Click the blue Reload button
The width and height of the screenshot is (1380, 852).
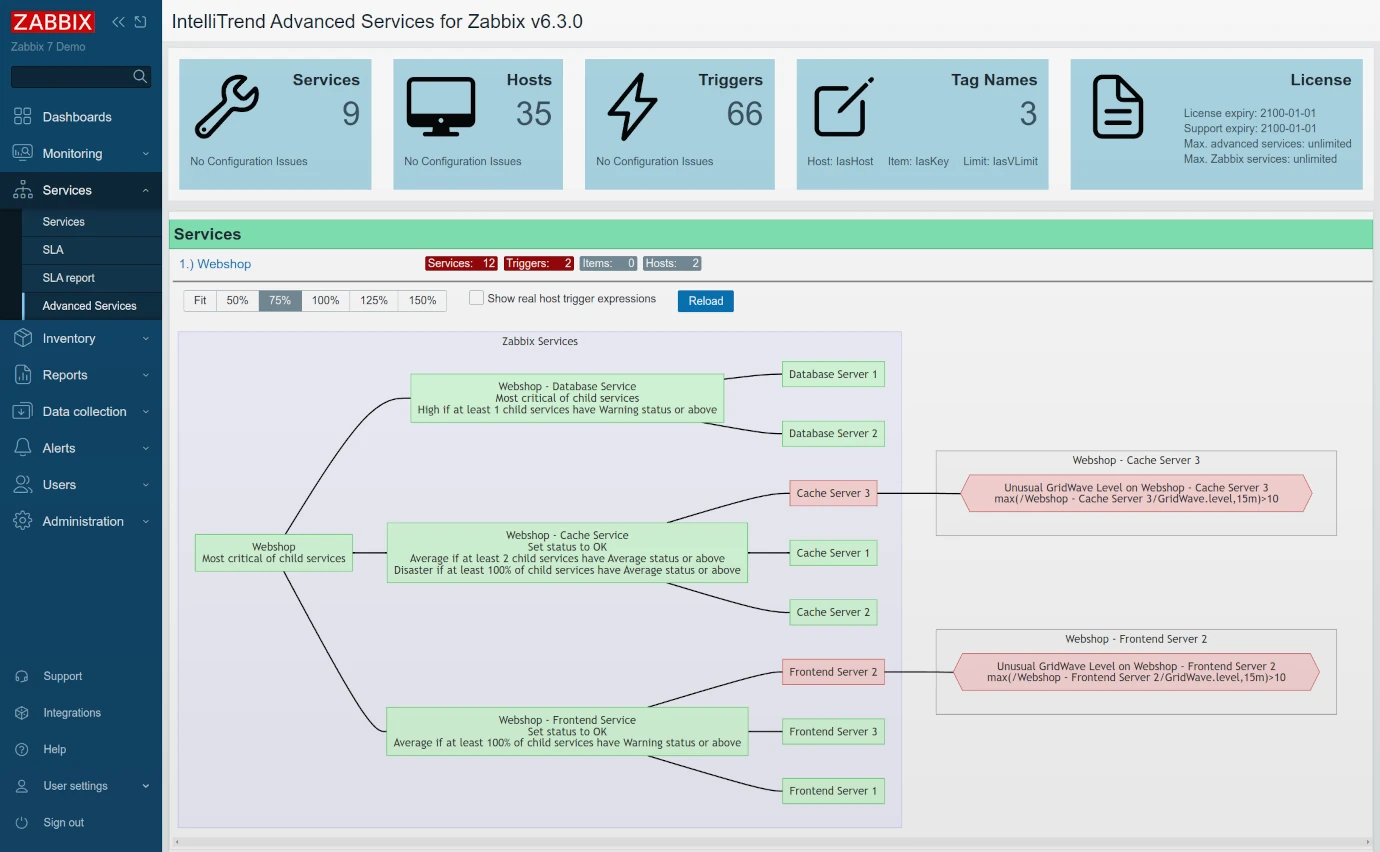(x=705, y=301)
